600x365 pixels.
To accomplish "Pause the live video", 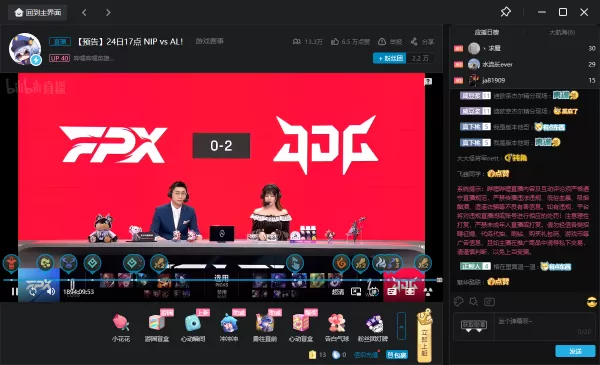I will tap(14, 292).
